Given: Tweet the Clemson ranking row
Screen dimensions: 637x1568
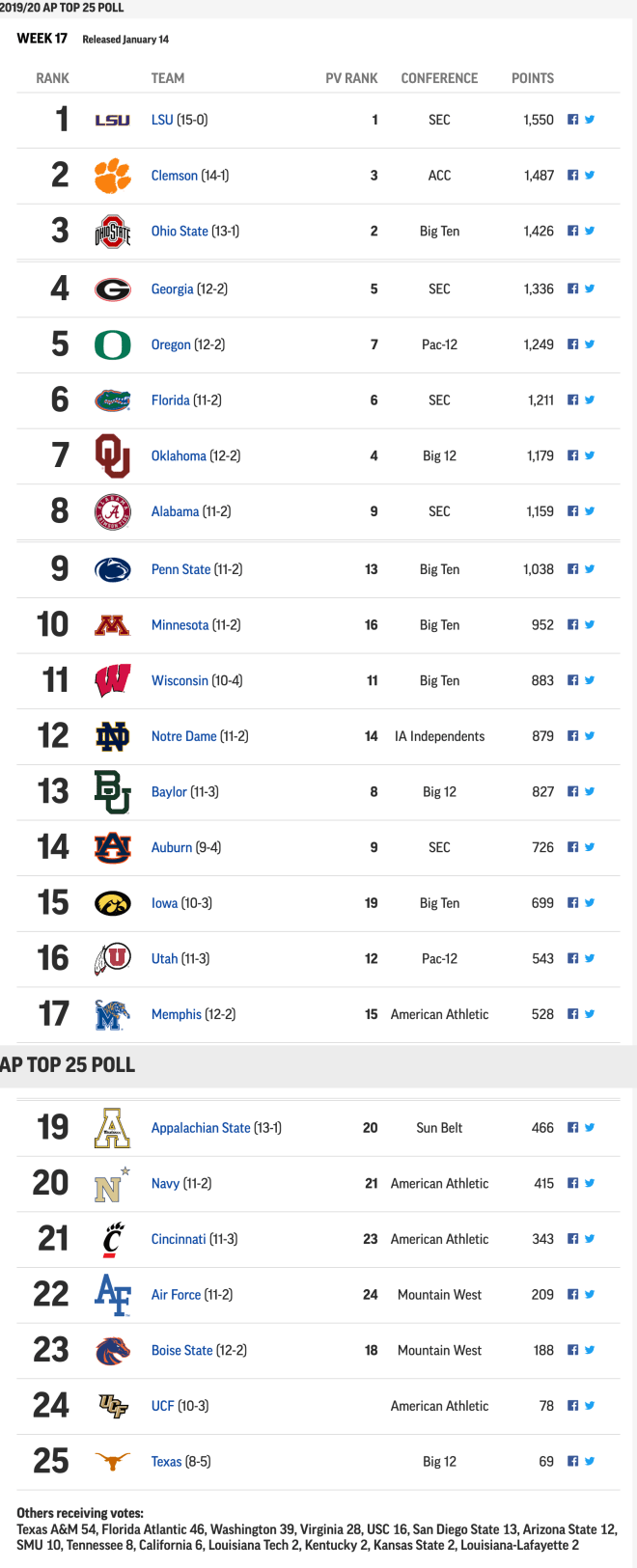Looking at the screenshot, I should pos(590,176).
